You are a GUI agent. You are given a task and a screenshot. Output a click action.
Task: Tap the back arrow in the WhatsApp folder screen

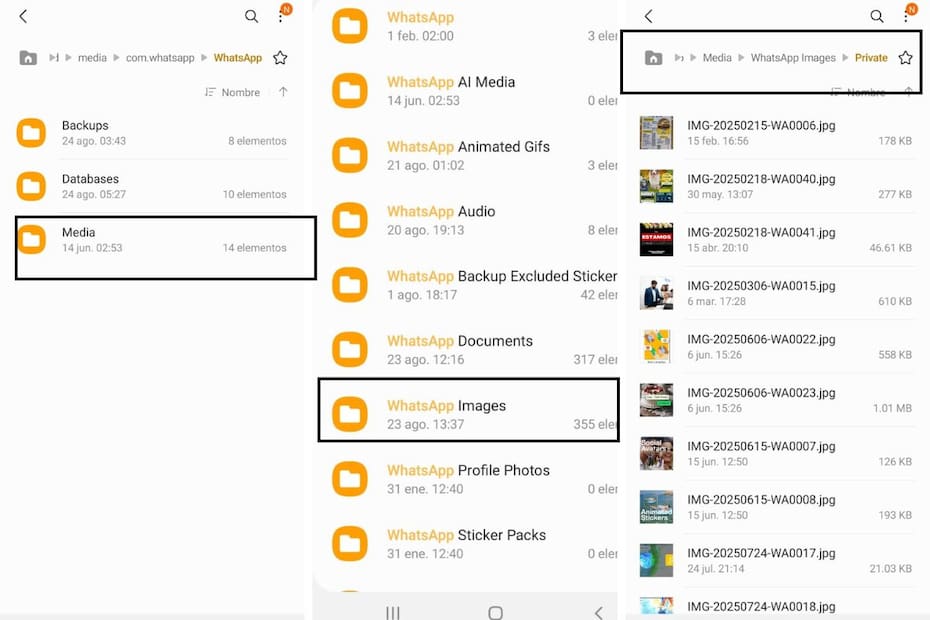coord(23,16)
